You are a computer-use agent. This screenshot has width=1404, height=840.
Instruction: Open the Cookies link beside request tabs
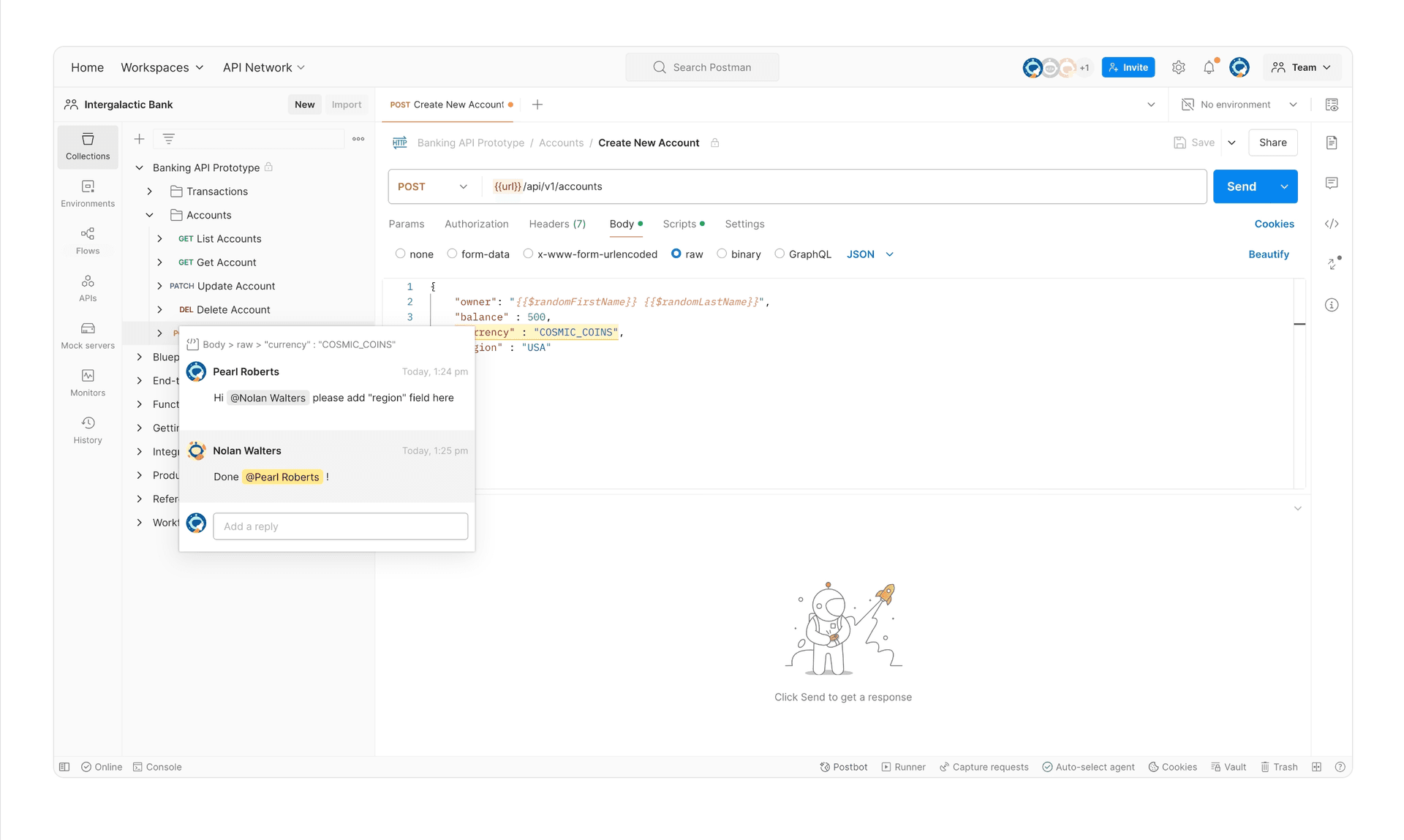click(x=1275, y=224)
